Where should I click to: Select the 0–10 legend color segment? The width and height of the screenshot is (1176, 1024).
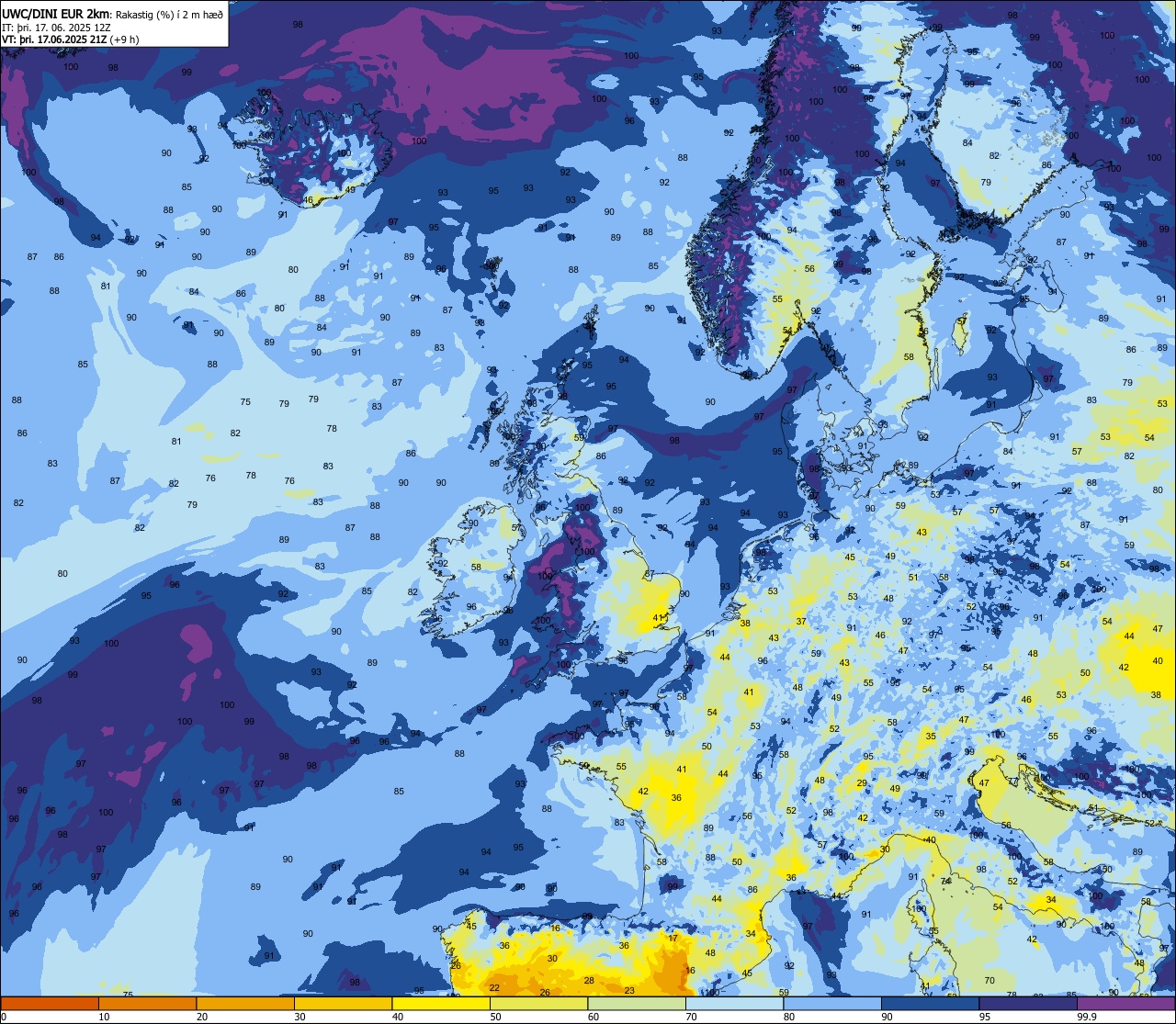[50, 1003]
